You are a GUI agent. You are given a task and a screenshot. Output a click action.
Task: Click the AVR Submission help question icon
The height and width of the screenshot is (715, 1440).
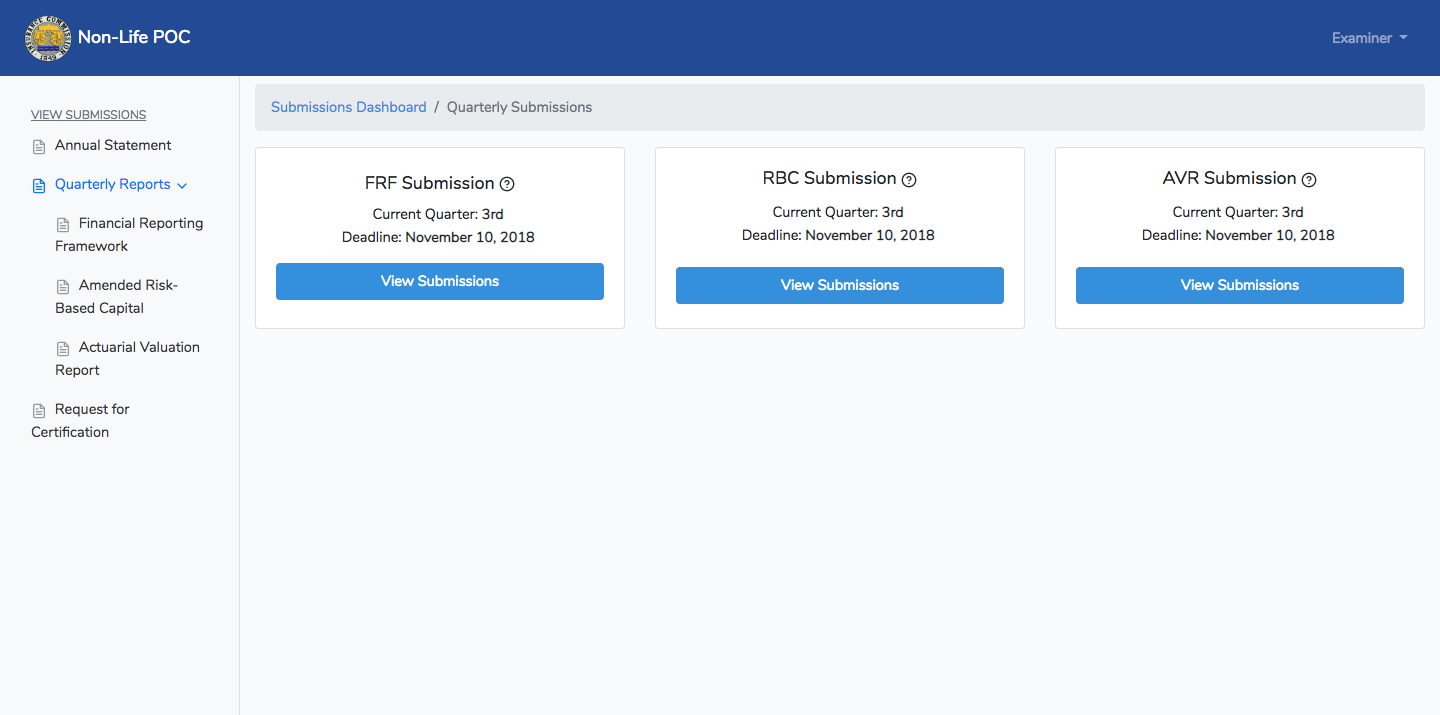click(x=1309, y=180)
